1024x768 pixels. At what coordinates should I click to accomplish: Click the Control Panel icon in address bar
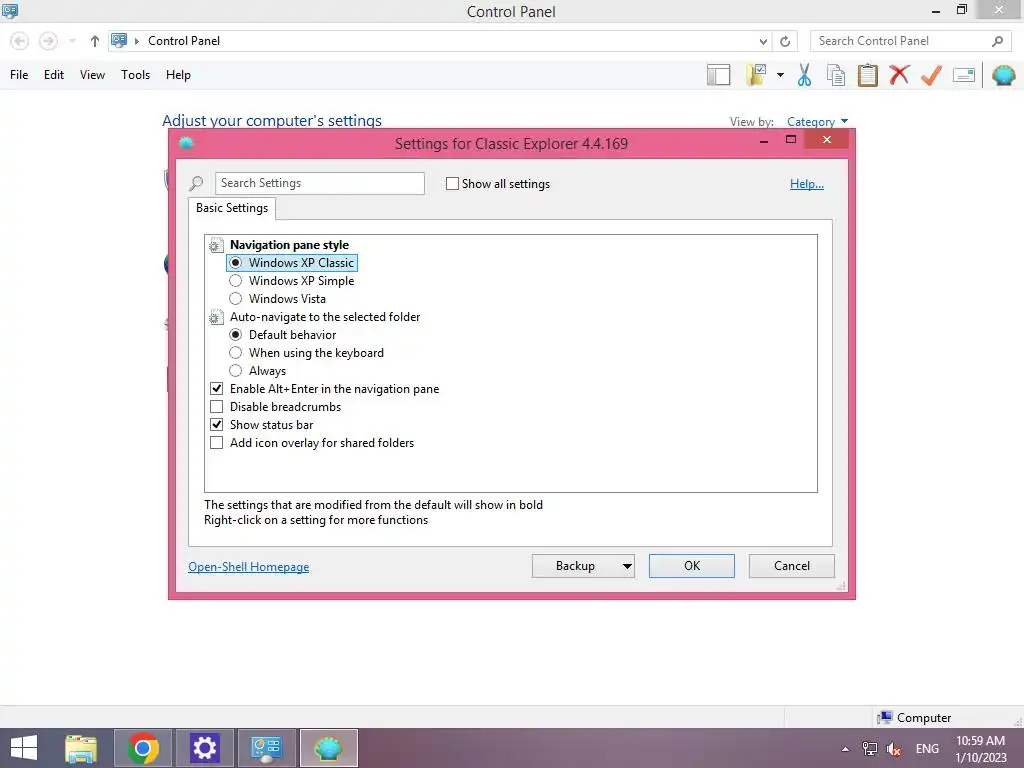pyautogui.click(x=119, y=40)
